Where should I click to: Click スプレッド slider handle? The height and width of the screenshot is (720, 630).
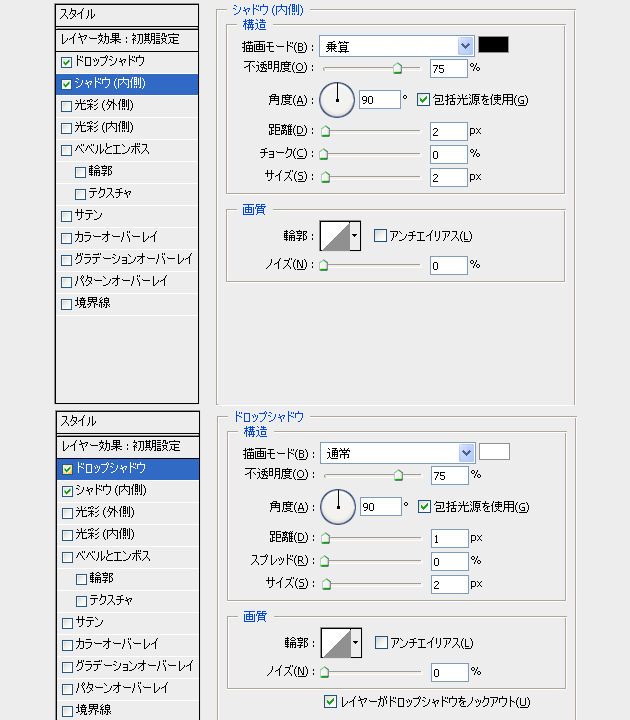(x=325, y=561)
